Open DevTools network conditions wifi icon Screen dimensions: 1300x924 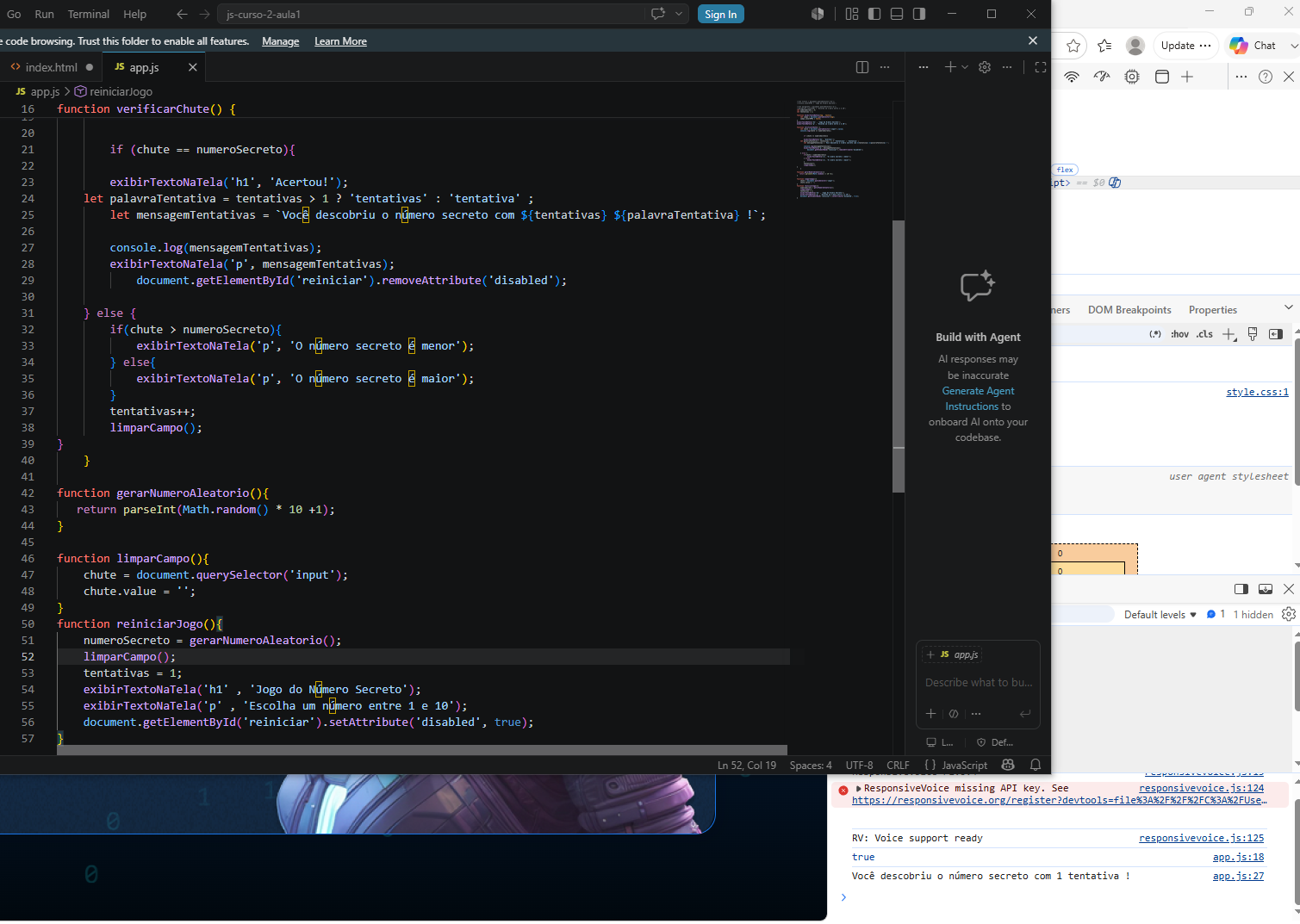click(1072, 77)
